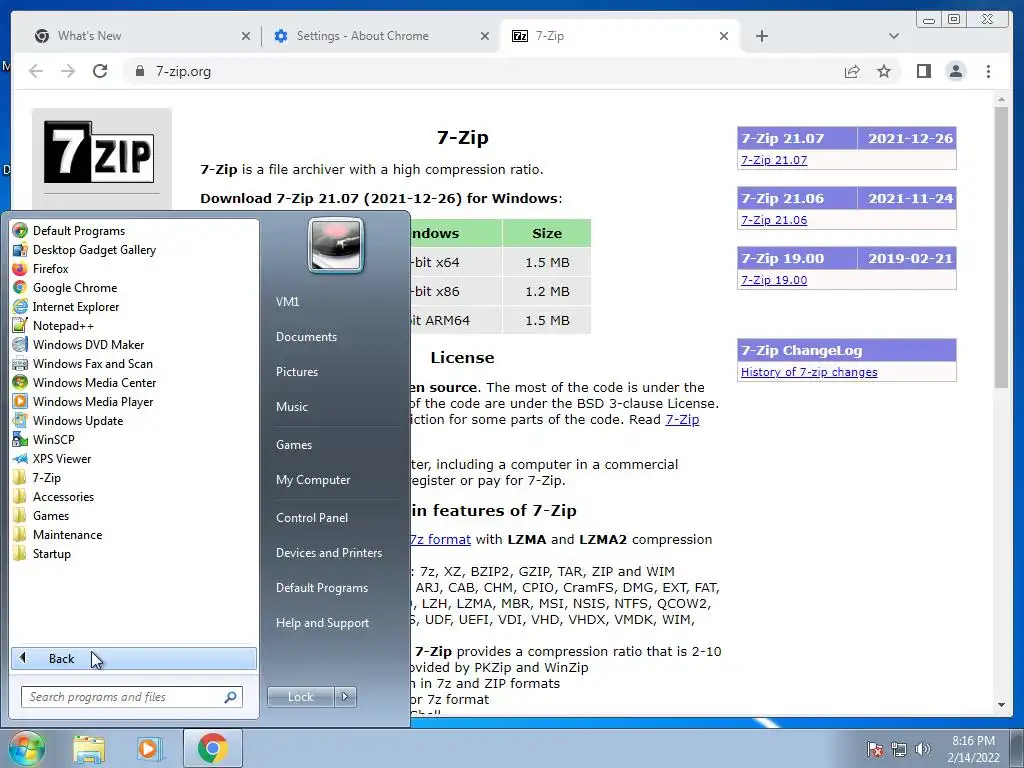Open Games in the right Start menu pane
The image size is (1024, 768).
click(293, 445)
